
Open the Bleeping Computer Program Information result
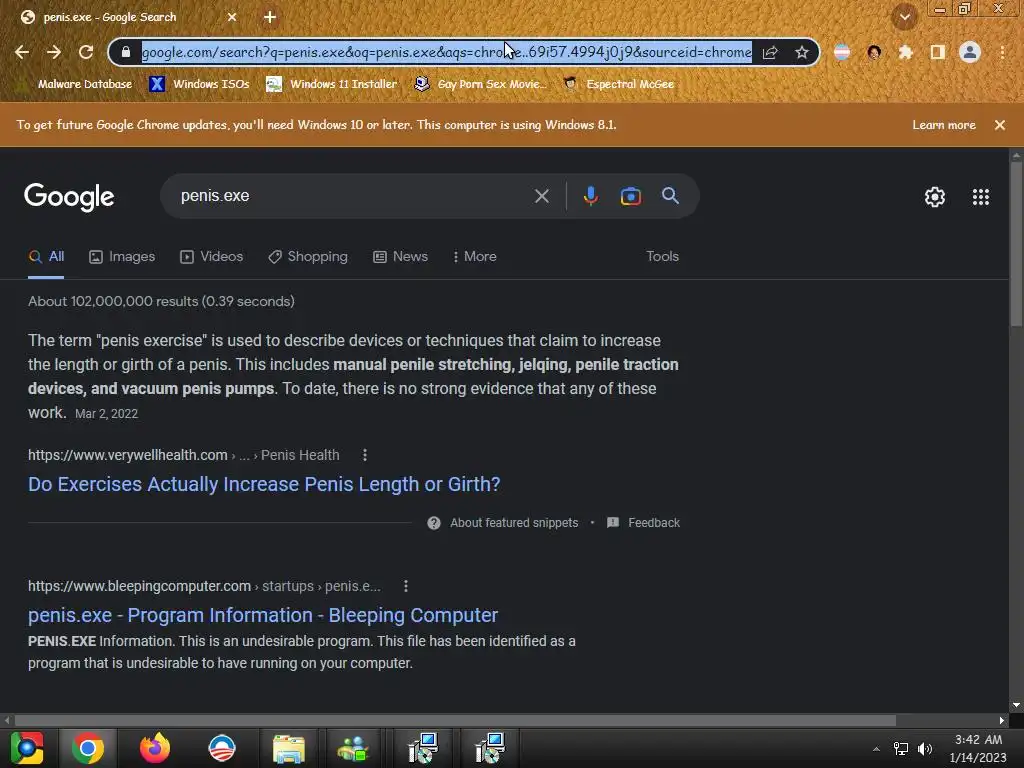click(263, 615)
